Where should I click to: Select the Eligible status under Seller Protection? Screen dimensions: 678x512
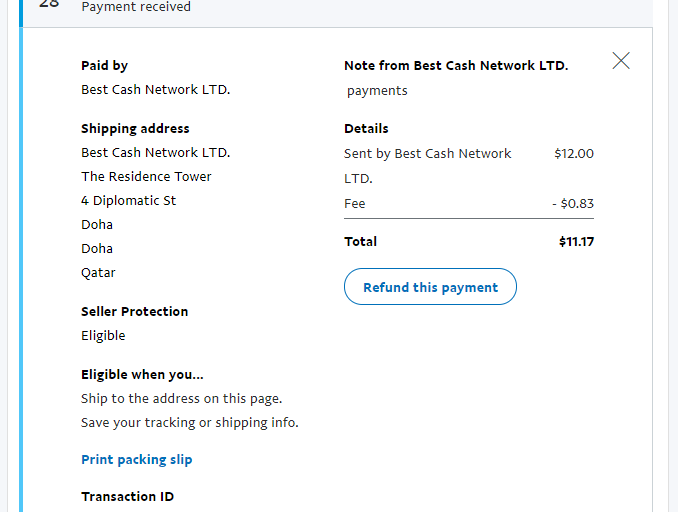(103, 336)
